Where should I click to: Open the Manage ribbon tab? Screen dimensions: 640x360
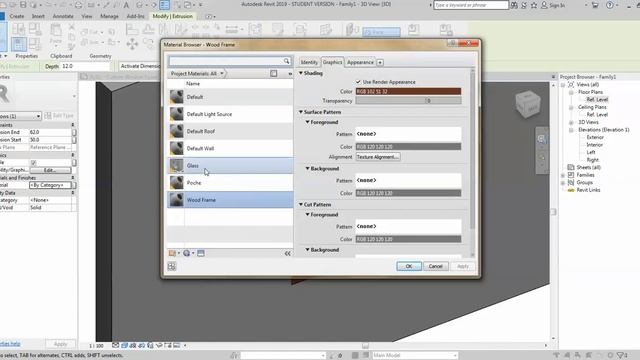(109, 16)
